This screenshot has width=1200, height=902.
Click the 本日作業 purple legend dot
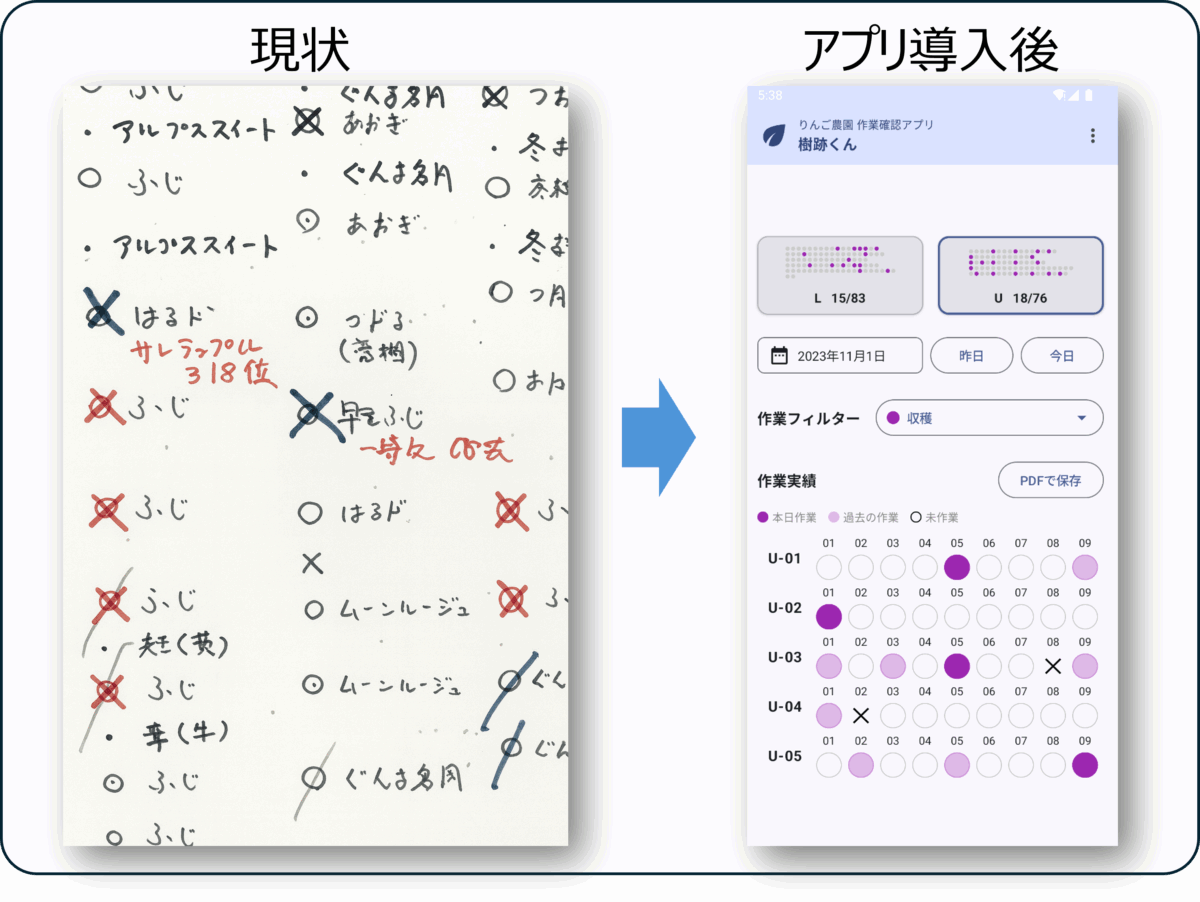(x=763, y=518)
